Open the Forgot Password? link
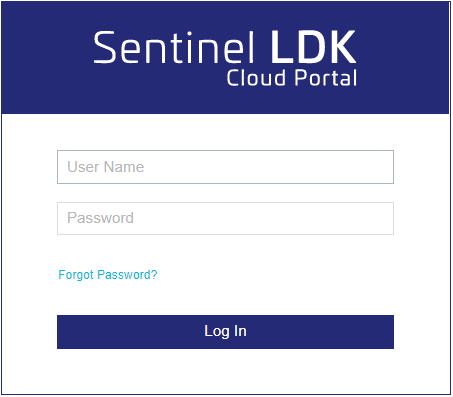This screenshot has height=397, width=453. tap(108, 275)
